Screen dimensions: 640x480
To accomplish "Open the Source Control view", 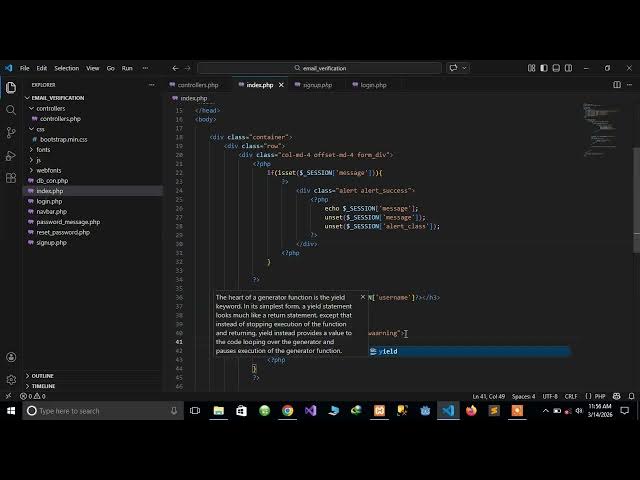I will 11,132.
